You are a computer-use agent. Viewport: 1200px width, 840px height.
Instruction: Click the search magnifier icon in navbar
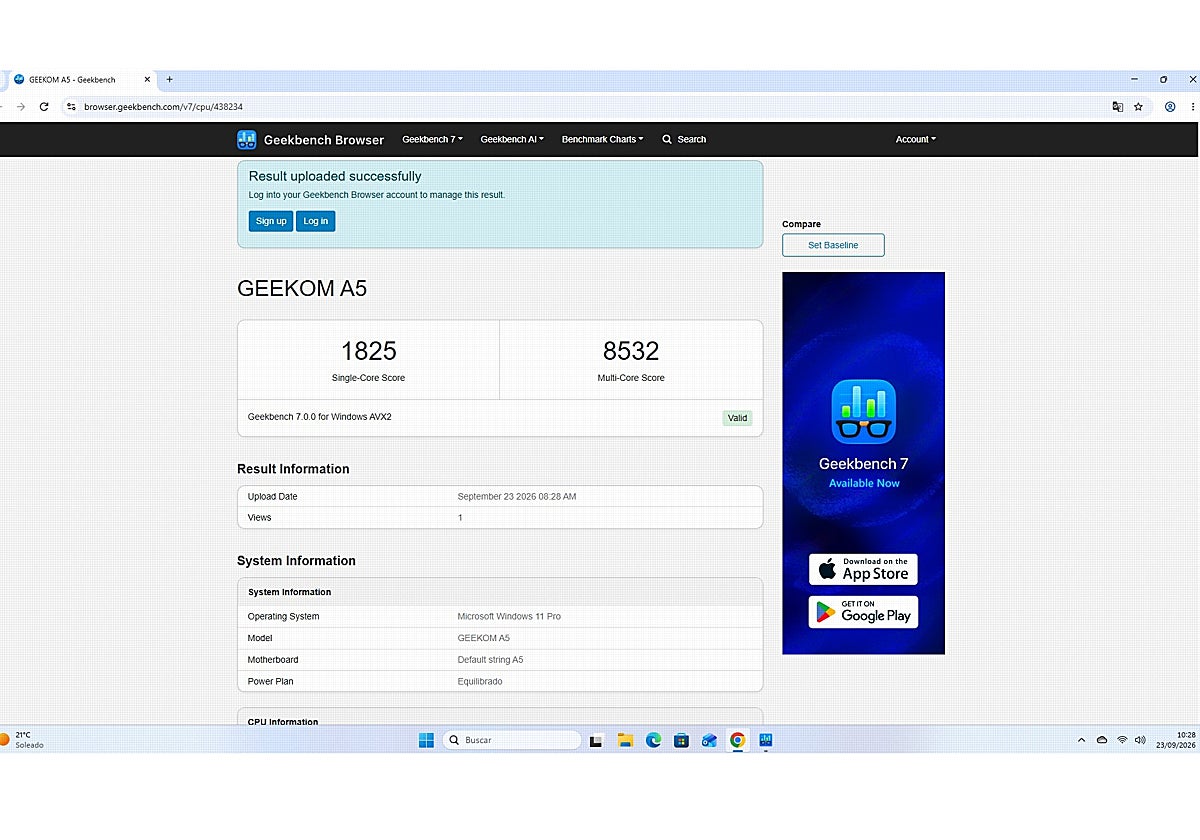(x=667, y=140)
